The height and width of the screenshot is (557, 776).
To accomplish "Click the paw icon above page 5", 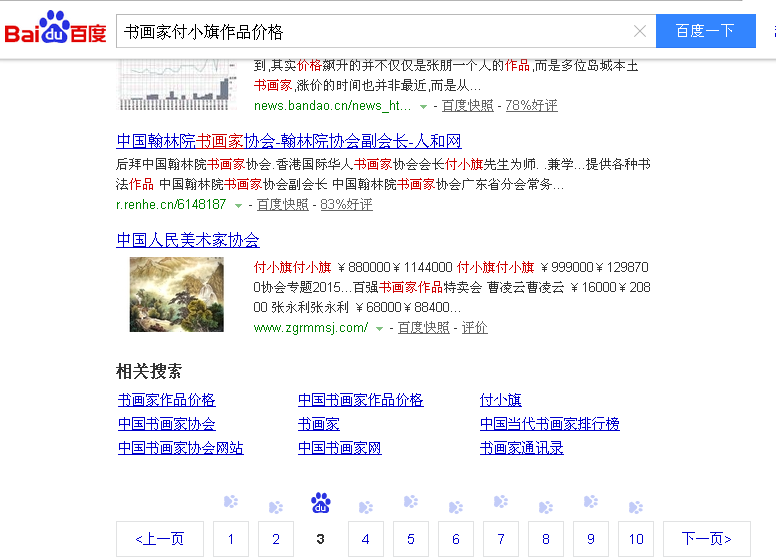I will [411, 502].
